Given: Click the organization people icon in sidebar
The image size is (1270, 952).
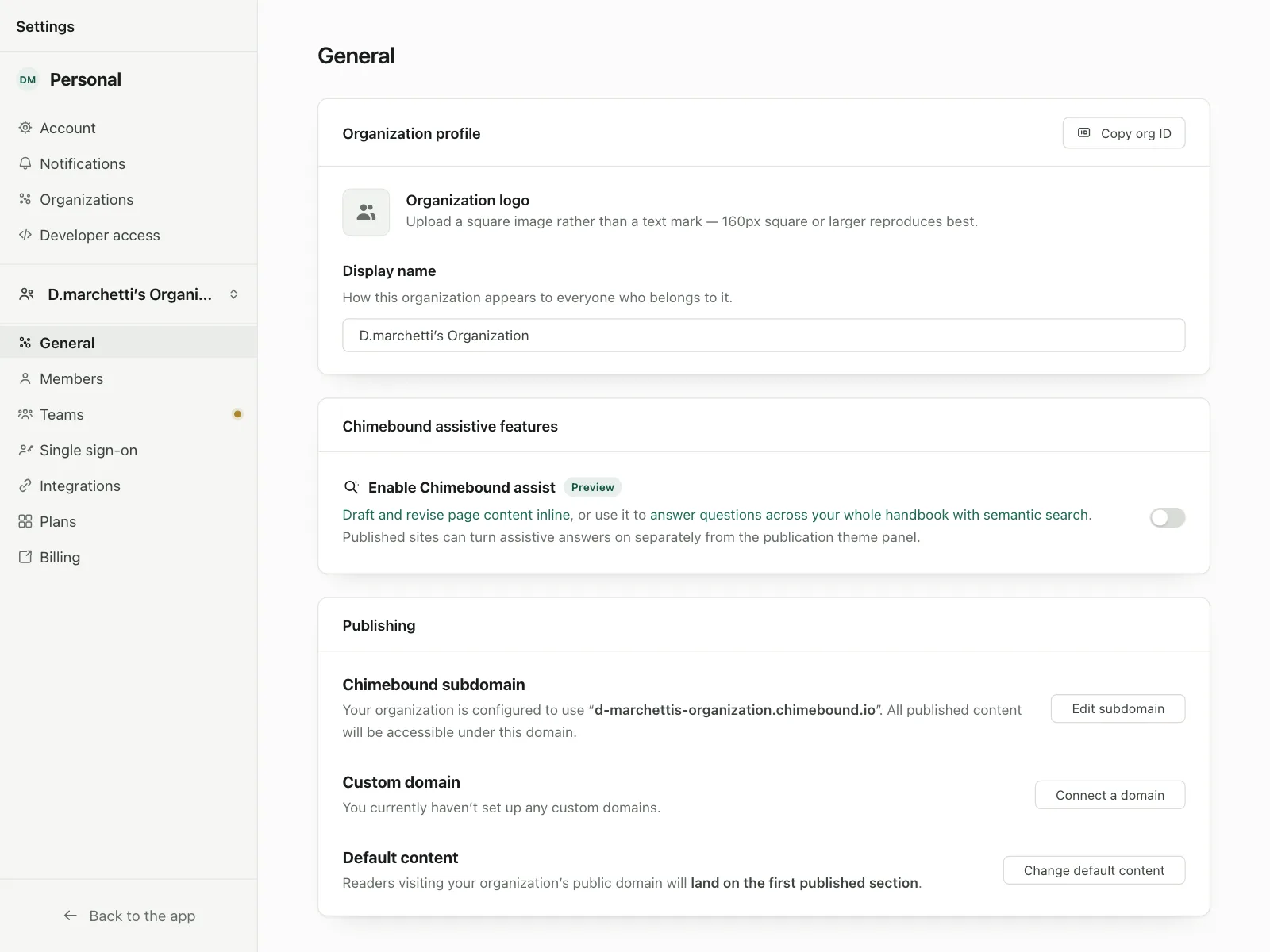Looking at the screenshot, I should (x=27, y=294).
